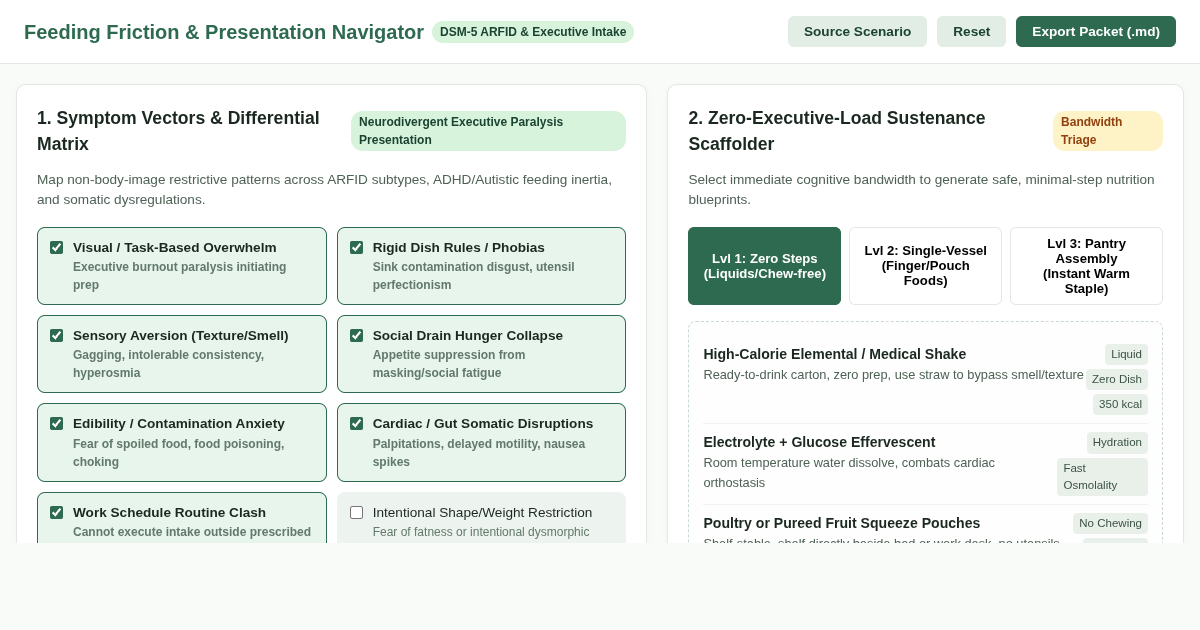1200x630 pixels.
Task: Click text 'Sink contamination disgust, utensil perfectionism'
Action: click(474, 276)
